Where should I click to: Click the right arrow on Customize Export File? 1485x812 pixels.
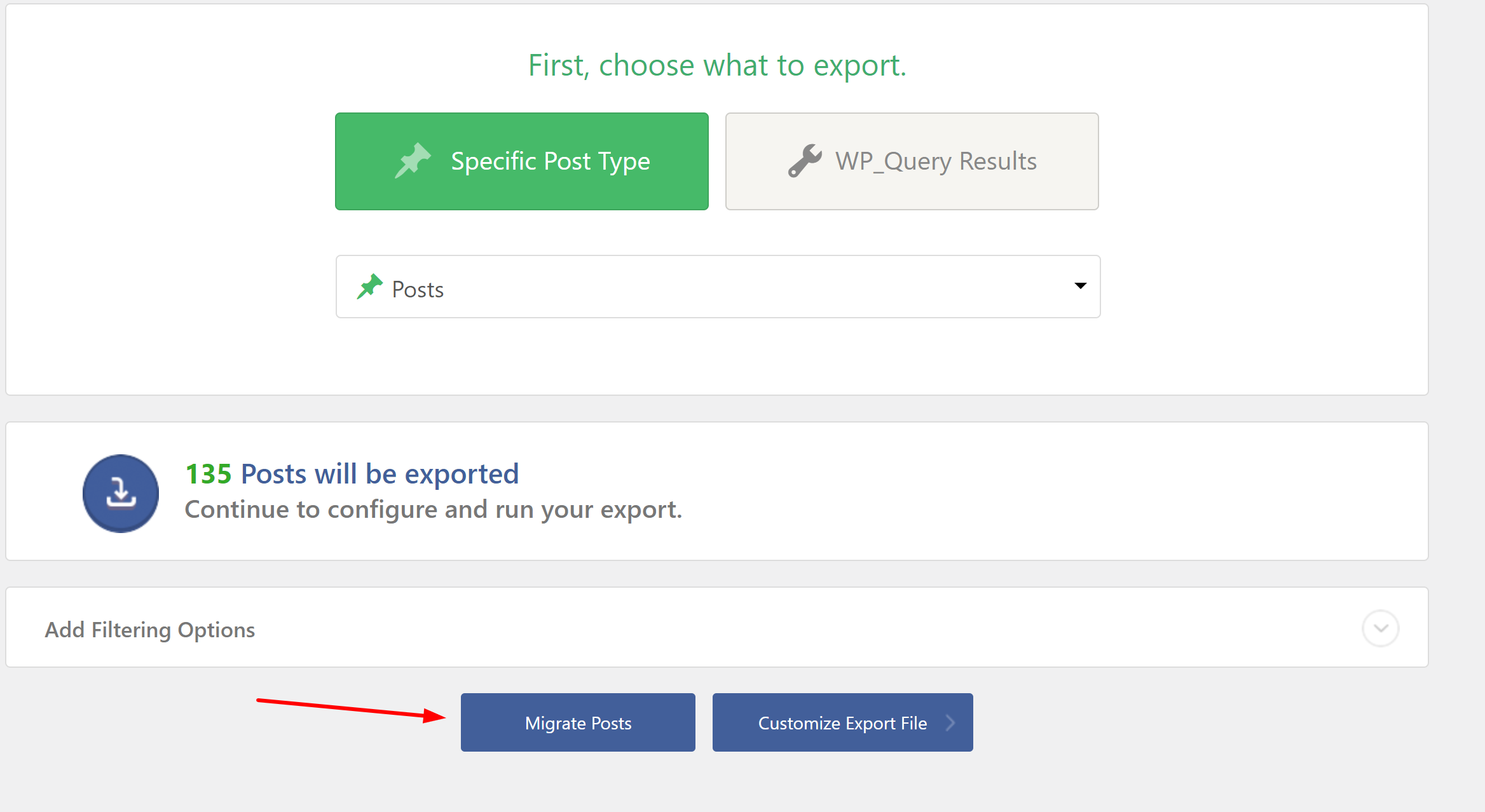coord(950,722)
